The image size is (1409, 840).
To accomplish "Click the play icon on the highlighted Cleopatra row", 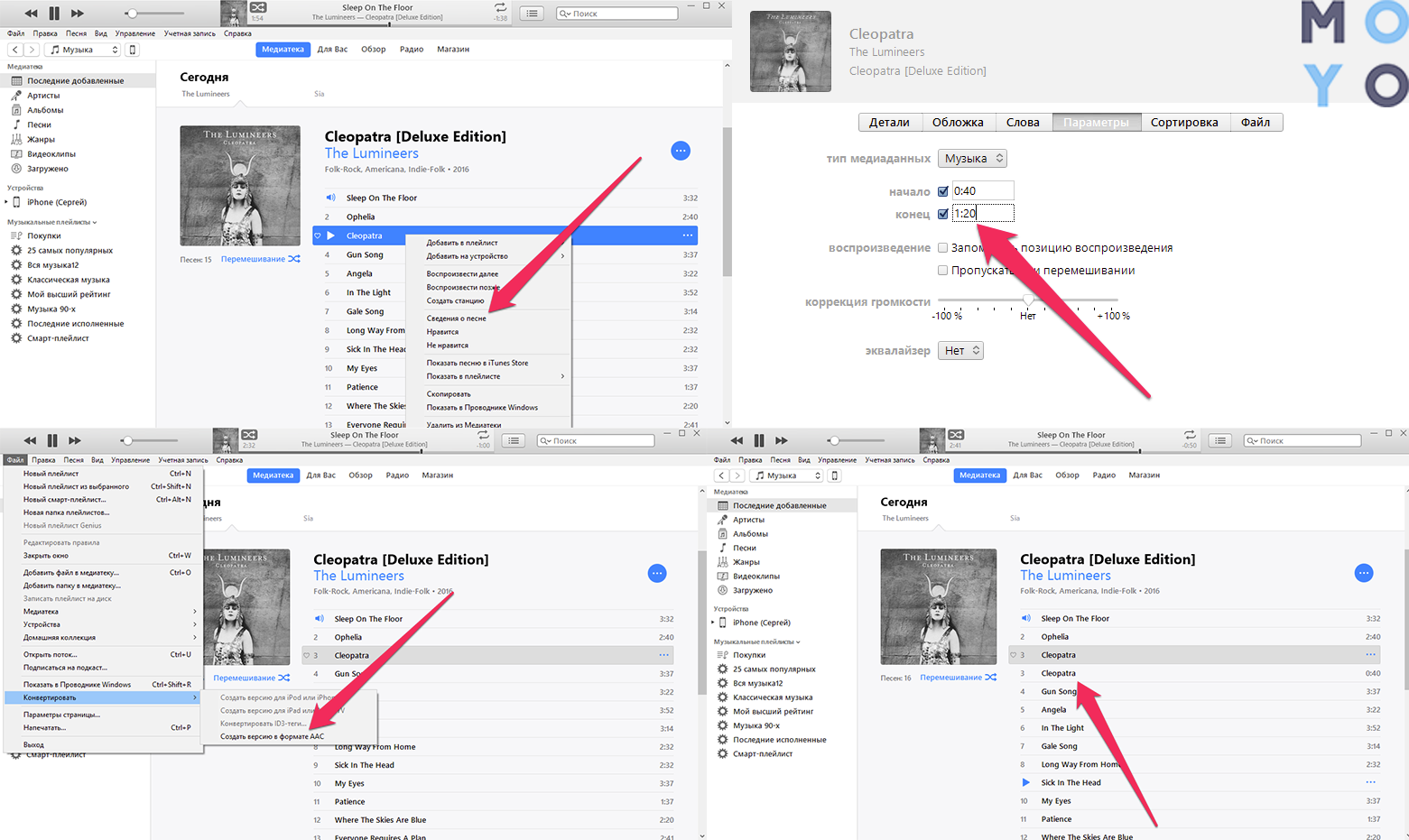I will point(331,235).
